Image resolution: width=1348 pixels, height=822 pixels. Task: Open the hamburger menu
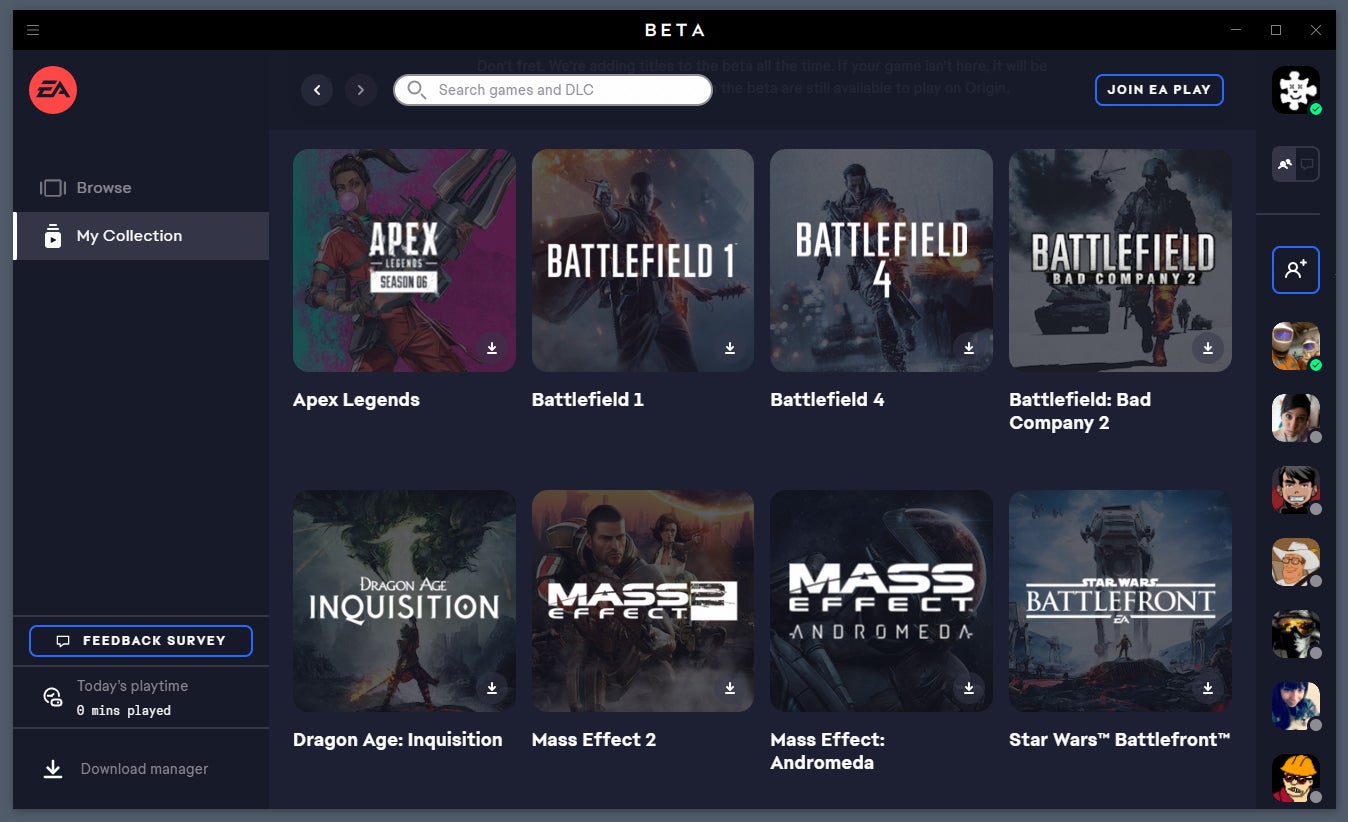click(33, 30)
